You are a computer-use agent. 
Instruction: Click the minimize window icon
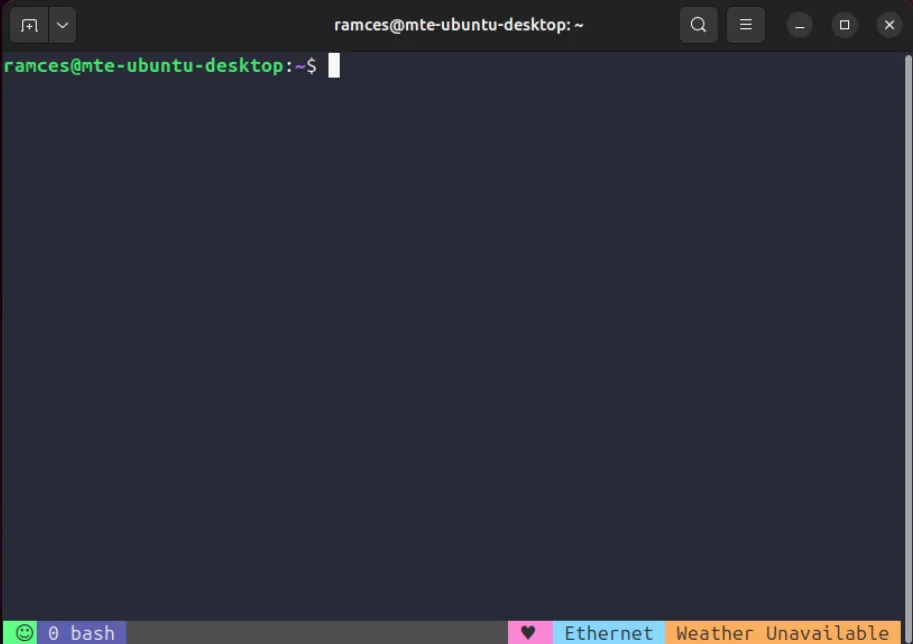[x=799, y=25]
